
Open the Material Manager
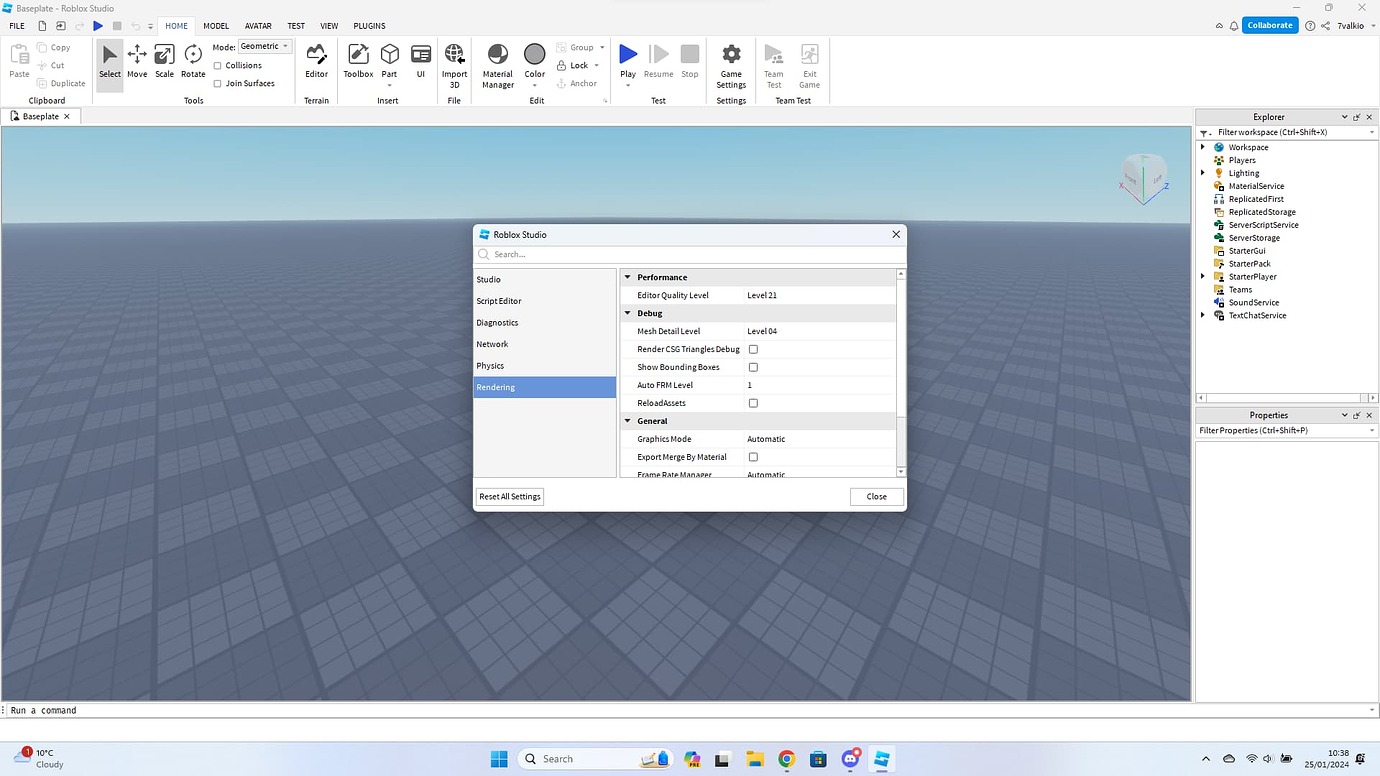click(x=497, y=63)
